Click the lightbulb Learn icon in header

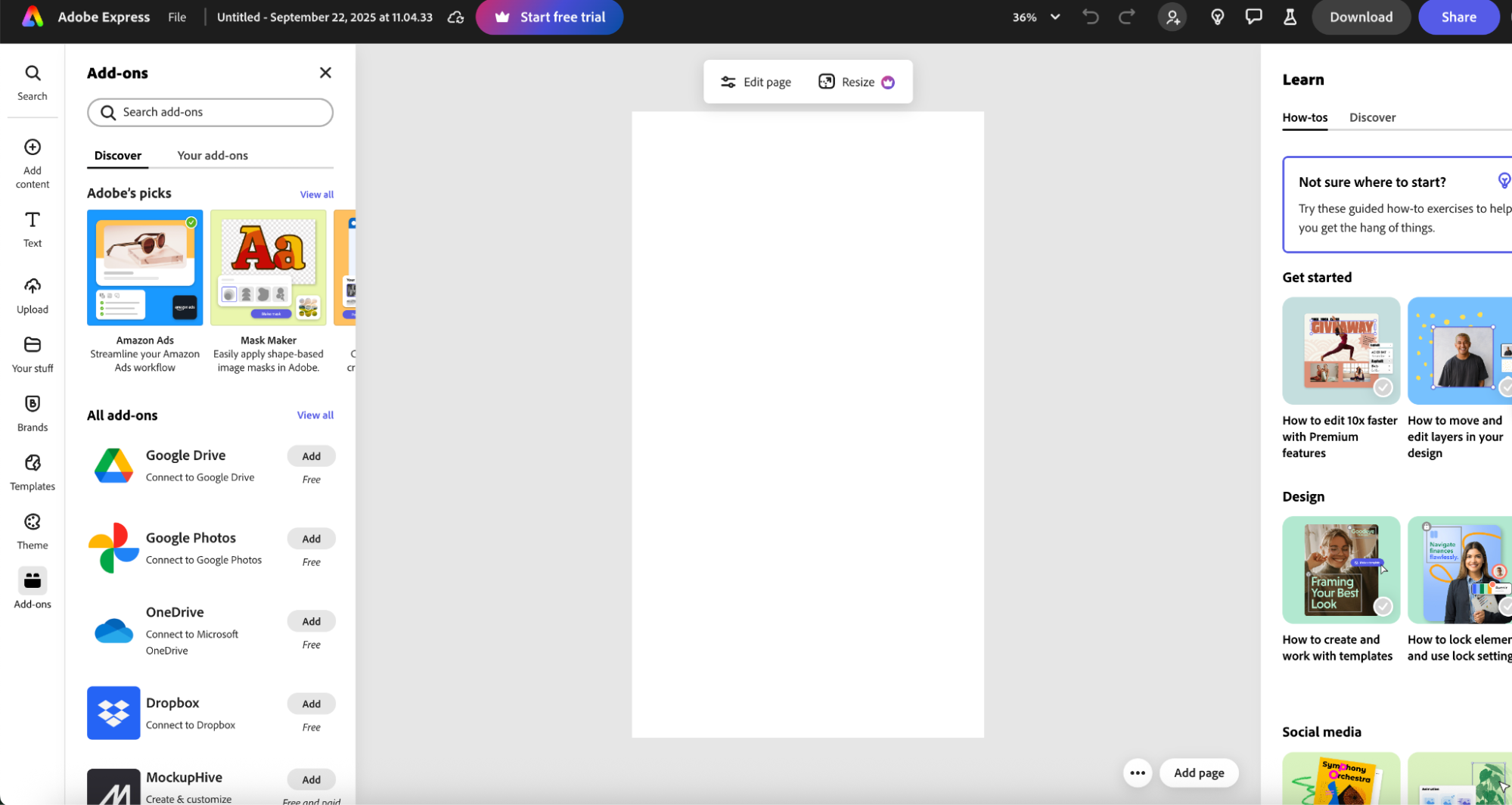click(x=1217, y=17)
